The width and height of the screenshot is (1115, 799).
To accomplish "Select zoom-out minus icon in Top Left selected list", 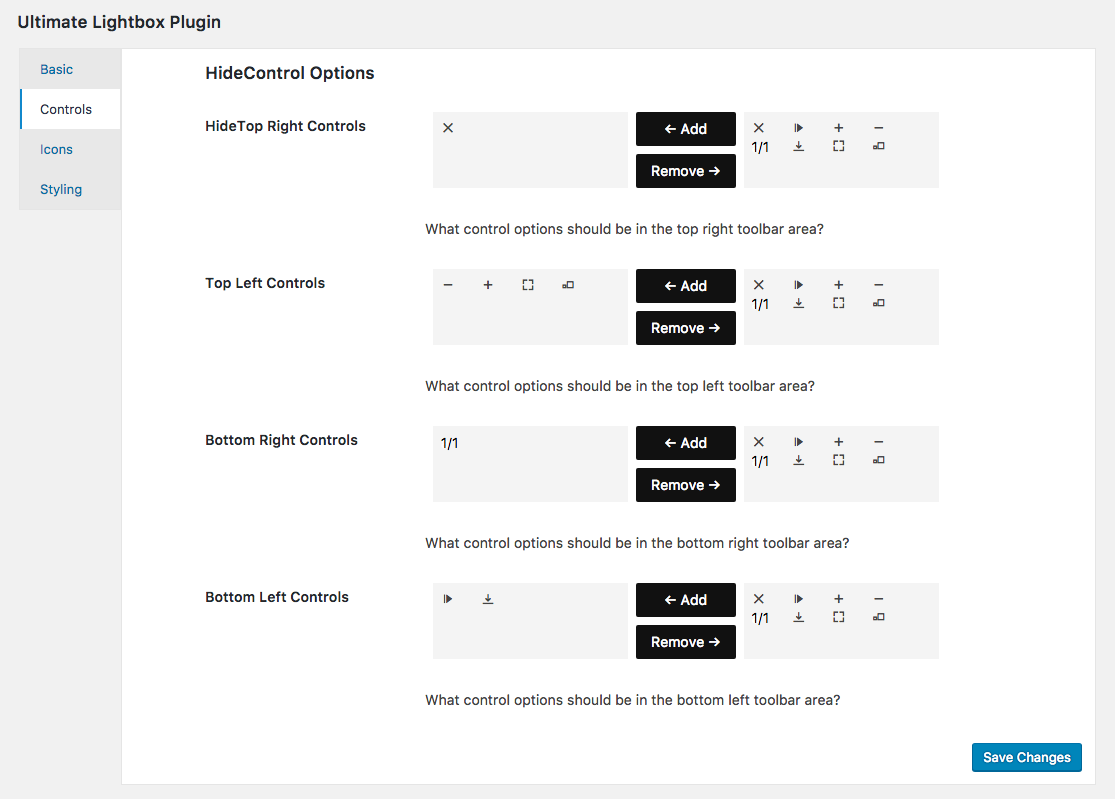I will [448, 285].
